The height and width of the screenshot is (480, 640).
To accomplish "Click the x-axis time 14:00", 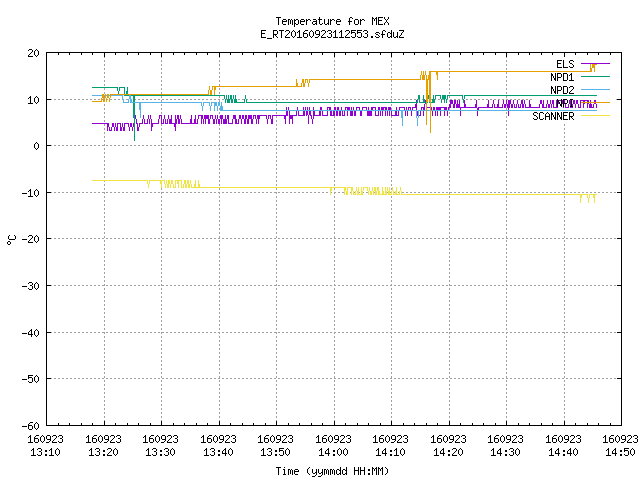I will 333,452.
